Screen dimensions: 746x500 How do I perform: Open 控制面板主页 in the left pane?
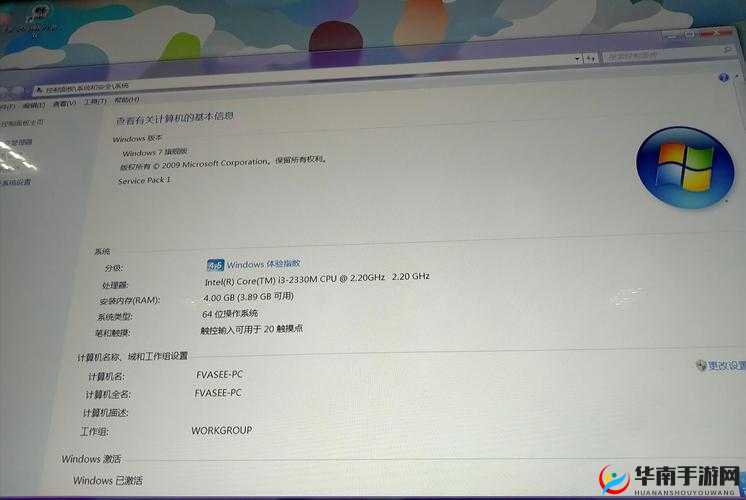22,123
